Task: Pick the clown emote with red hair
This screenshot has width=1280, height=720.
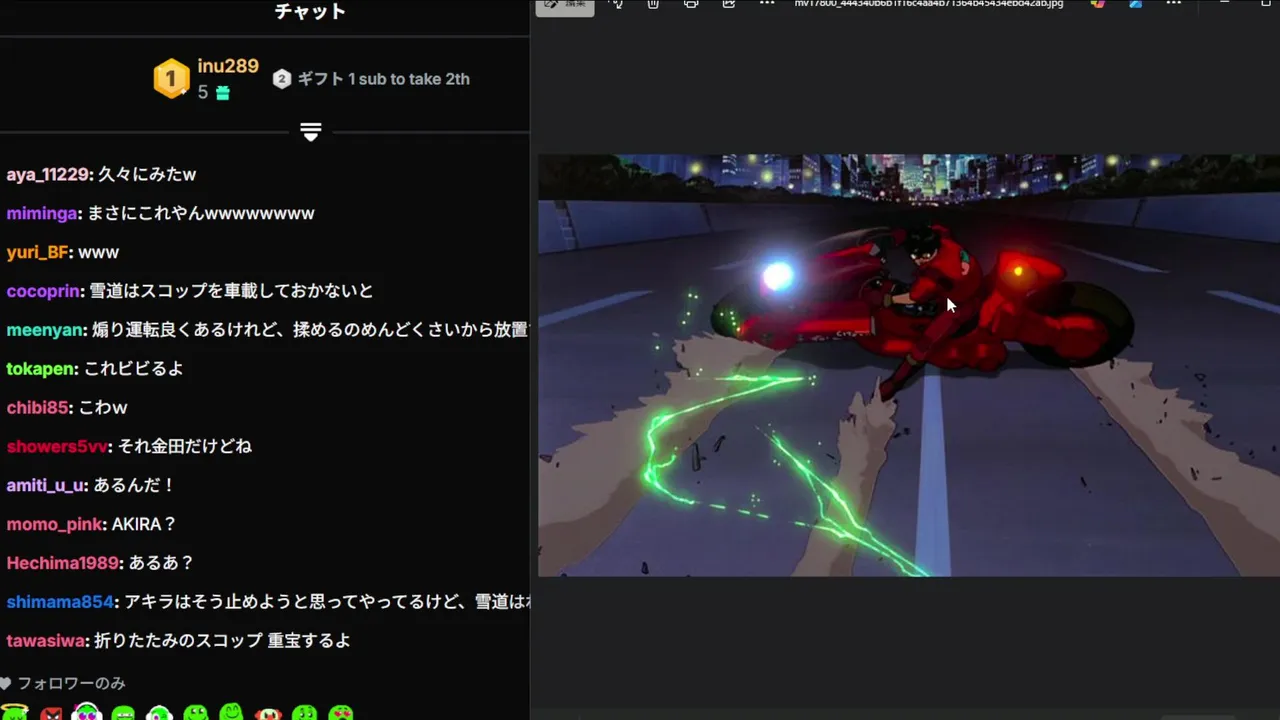Action: click(268, 713)
